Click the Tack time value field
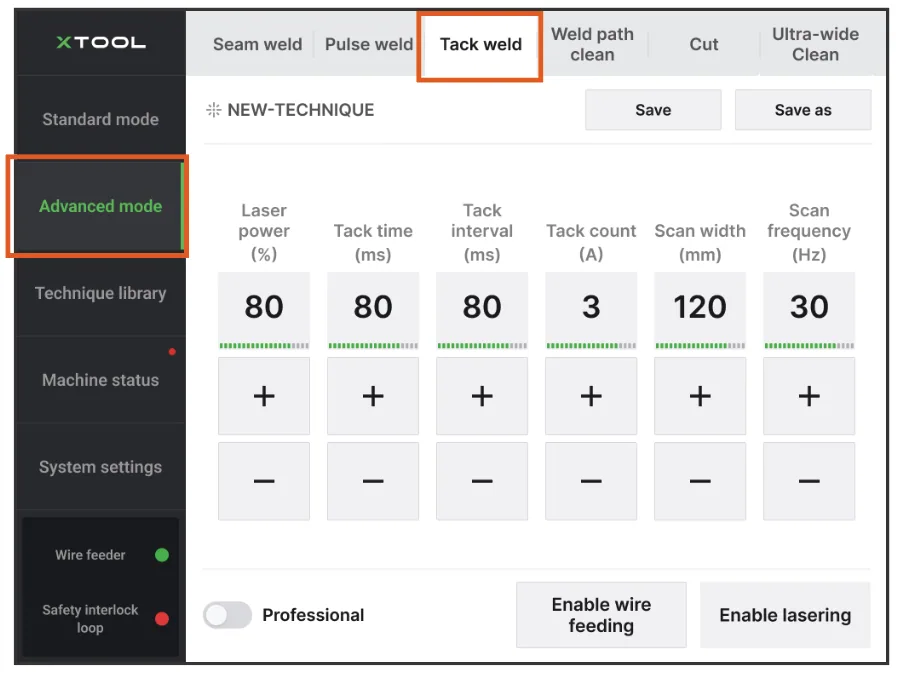The height and width of the screenshot is (678, 905). 373,306
